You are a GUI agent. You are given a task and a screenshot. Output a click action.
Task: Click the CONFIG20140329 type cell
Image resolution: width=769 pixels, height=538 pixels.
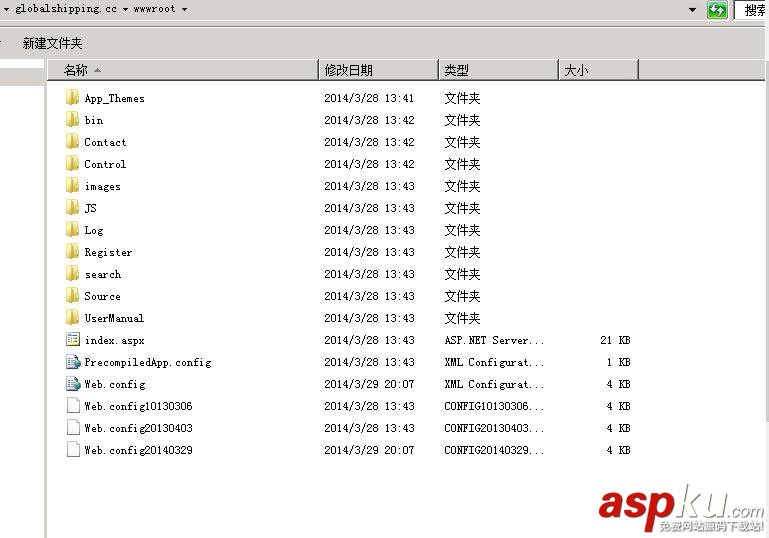[x=494, y=450]
